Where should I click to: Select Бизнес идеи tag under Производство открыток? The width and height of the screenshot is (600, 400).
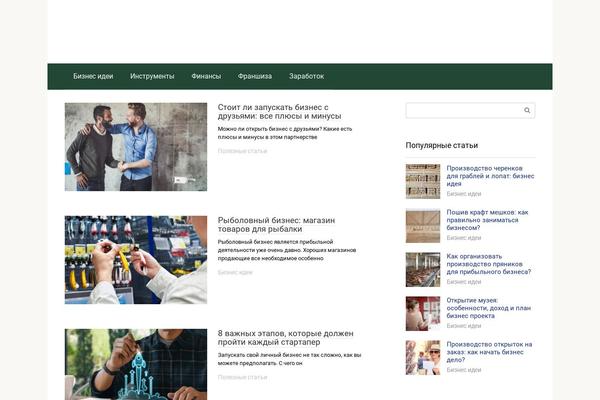click(464, 370)
